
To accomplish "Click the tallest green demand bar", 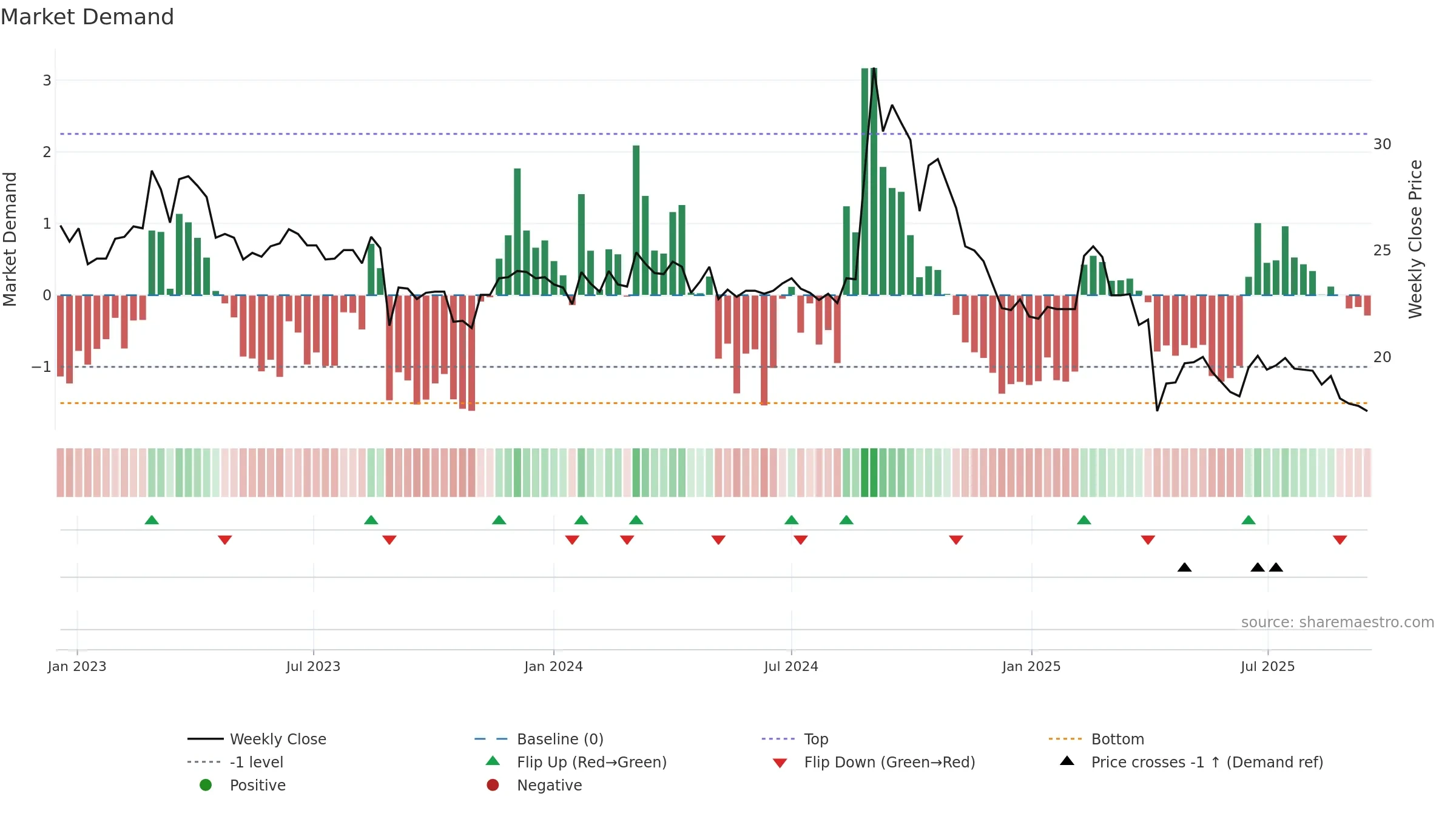I will (874, 181).
